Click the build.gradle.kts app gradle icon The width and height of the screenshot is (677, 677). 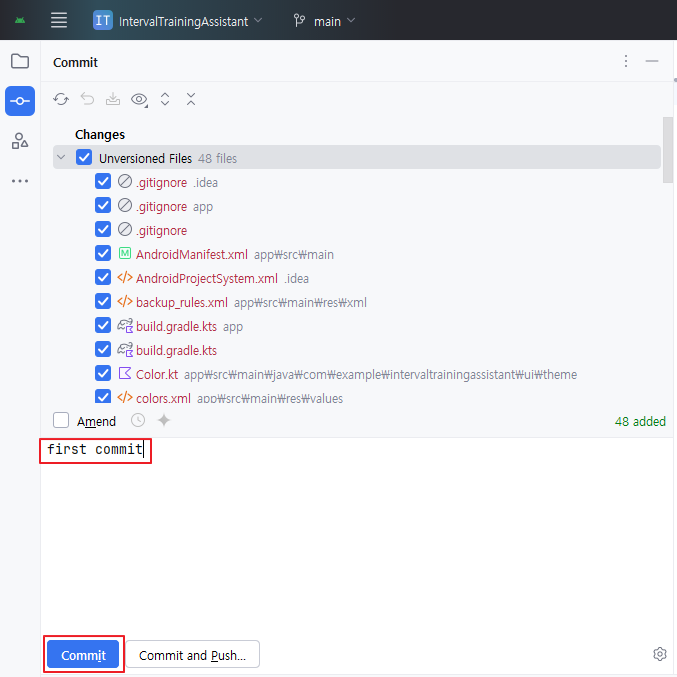click(125, 326)
